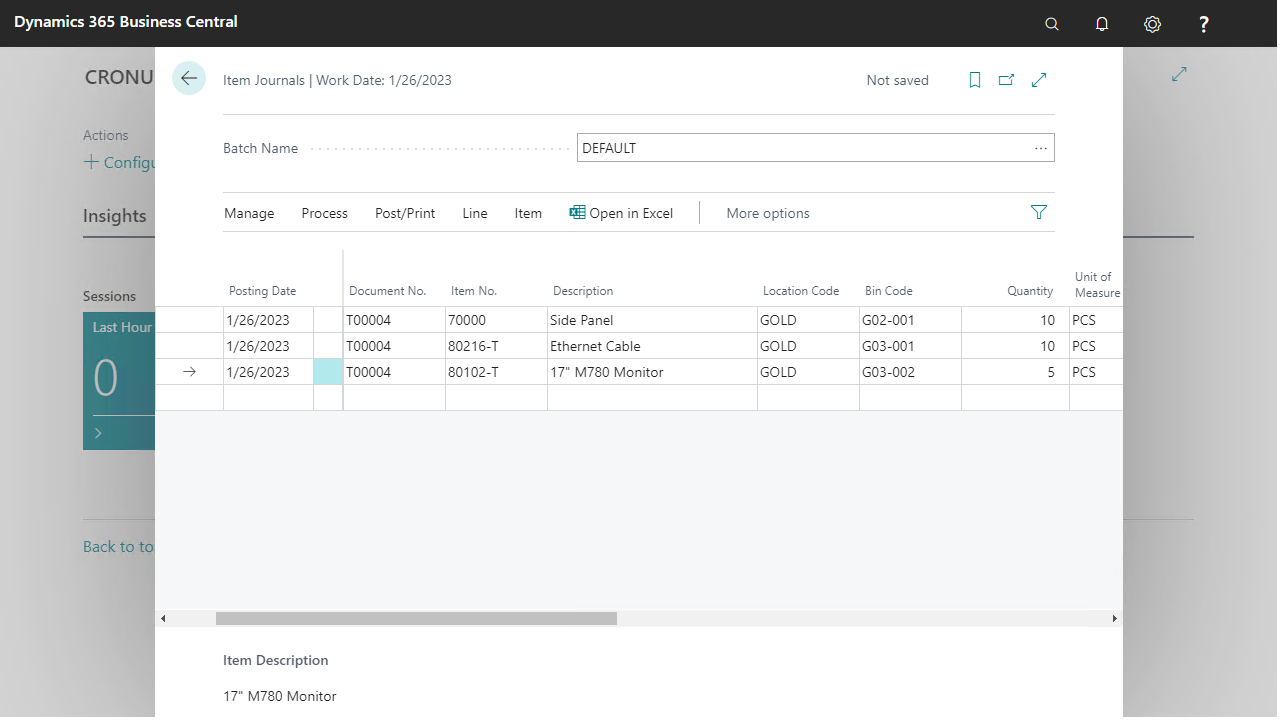Click Open in Excel action
Image resolution: width=1280 pixels, height=720 pixels.
(x=621, y=213)
